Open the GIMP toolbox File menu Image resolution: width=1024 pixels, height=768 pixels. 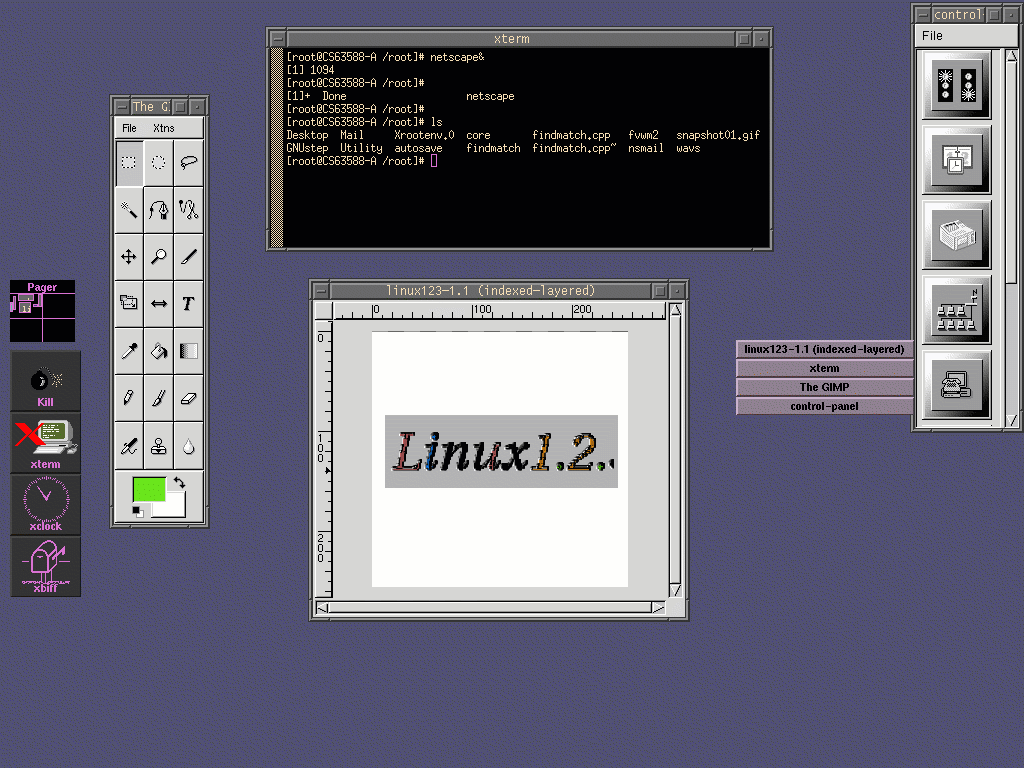(x=129, y=128)
